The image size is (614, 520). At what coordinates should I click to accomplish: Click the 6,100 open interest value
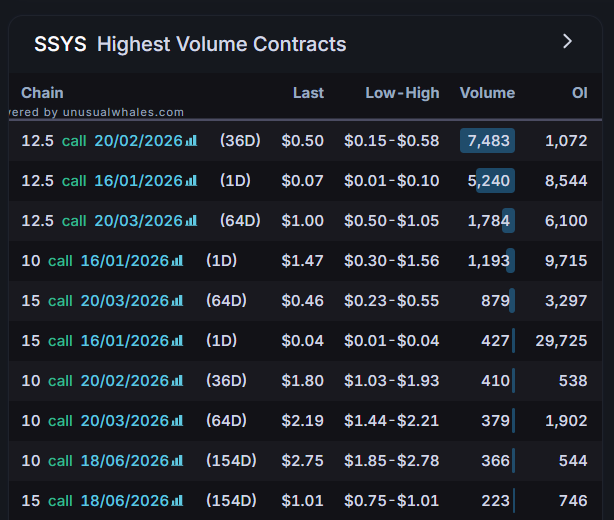566,220
